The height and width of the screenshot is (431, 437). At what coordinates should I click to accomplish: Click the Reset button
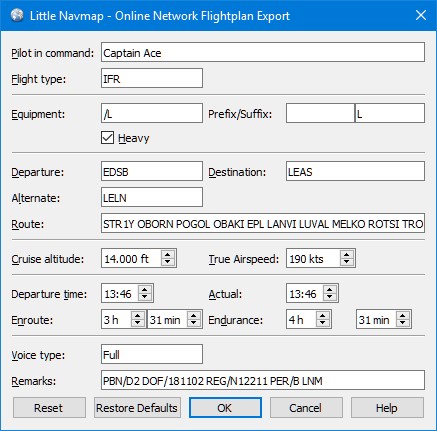tap(49, 407)
